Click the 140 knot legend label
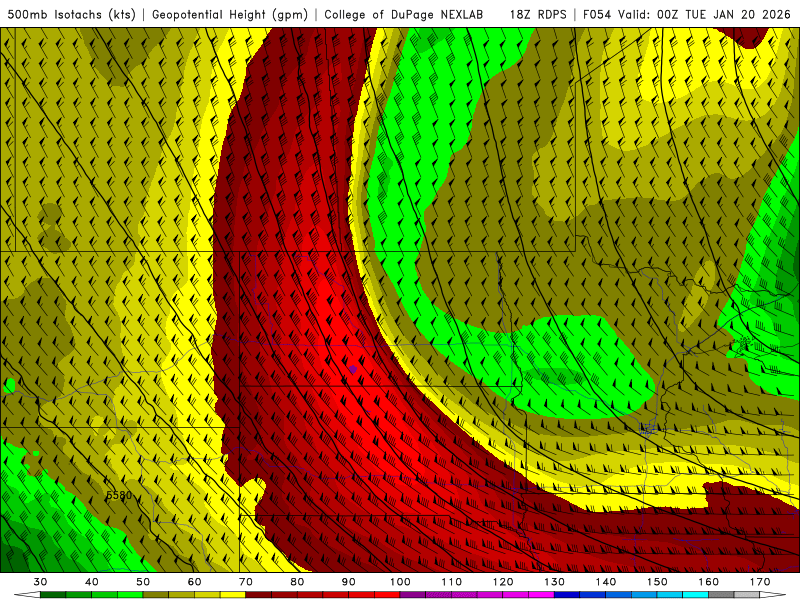This screenshot has width=800, height=600. [x=606, y=582]
